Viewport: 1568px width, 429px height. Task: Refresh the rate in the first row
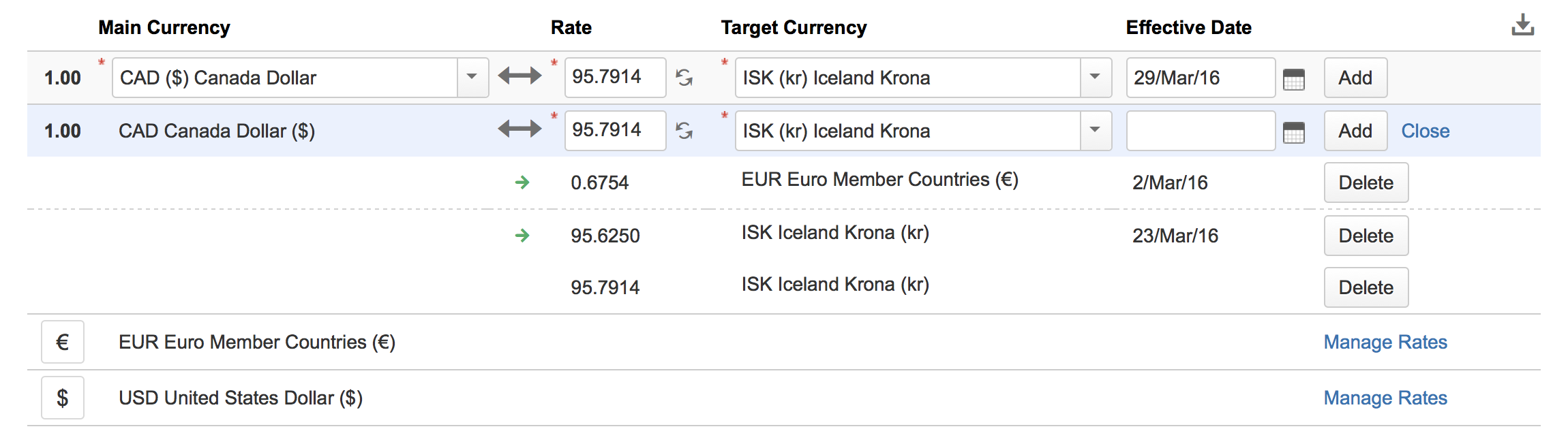point(684,78)
